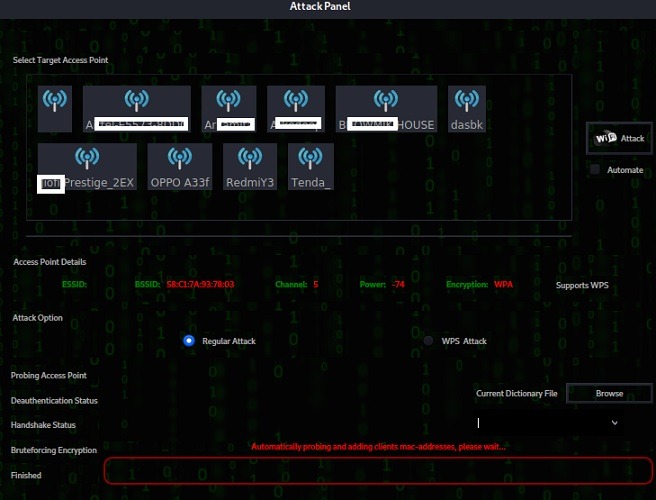This screenshot has height=500, width=656.
Task: Click the Supports WPS label
Action: pyautogui.click(x=582, y=285)
